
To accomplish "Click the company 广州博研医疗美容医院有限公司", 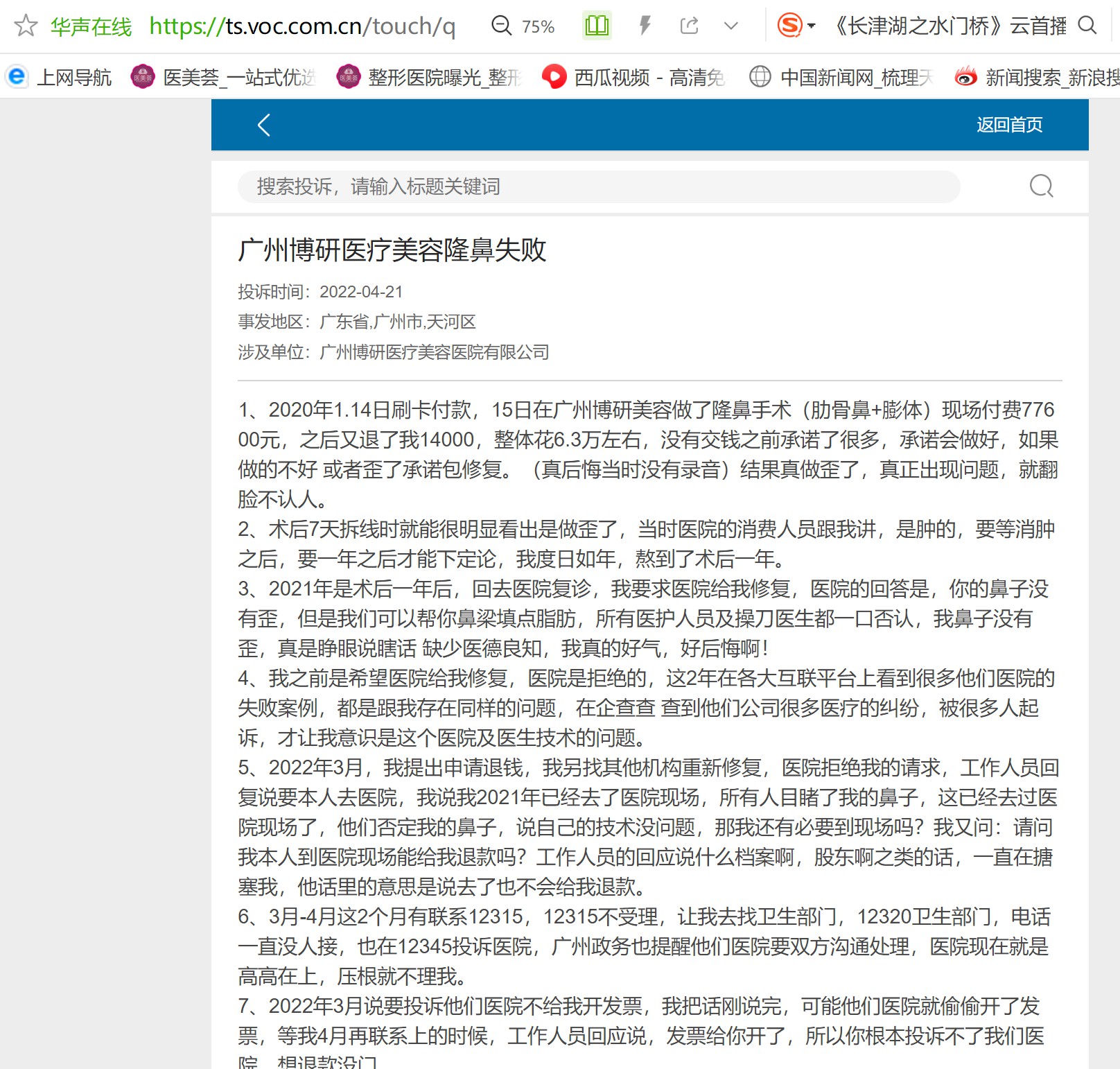I will [435, 352].
